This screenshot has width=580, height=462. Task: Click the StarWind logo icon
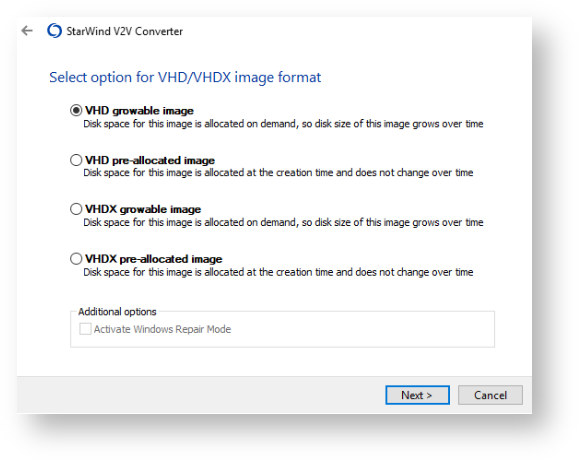pyautogui.click(x=54, y=31)
